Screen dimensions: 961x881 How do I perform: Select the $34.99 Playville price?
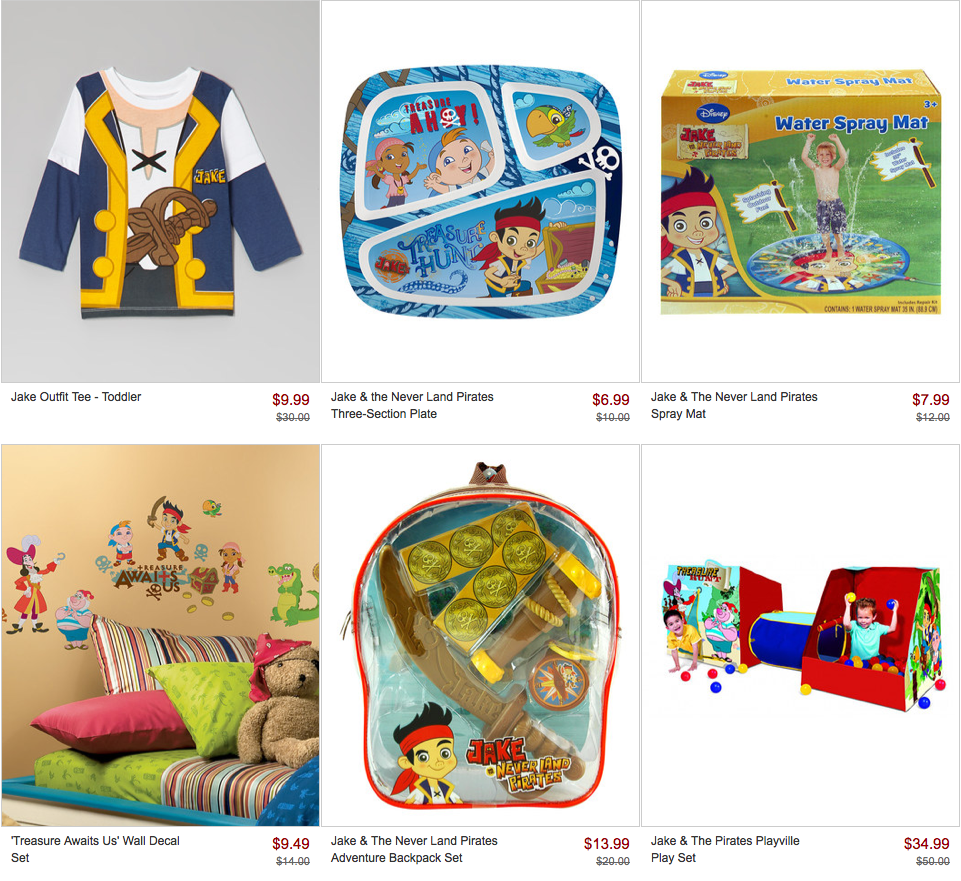pos(927,844)
